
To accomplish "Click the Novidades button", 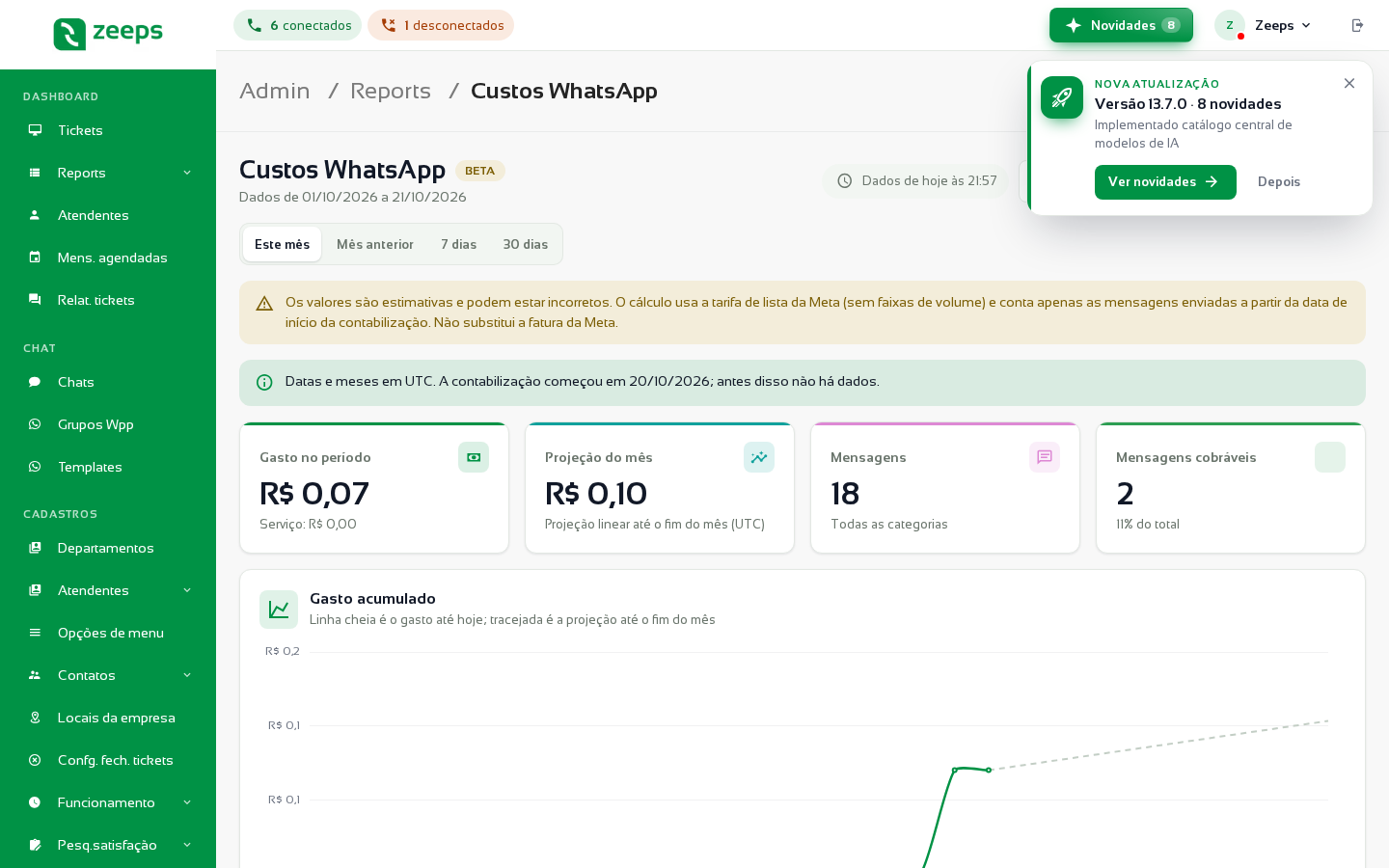I will [1121, 25].
